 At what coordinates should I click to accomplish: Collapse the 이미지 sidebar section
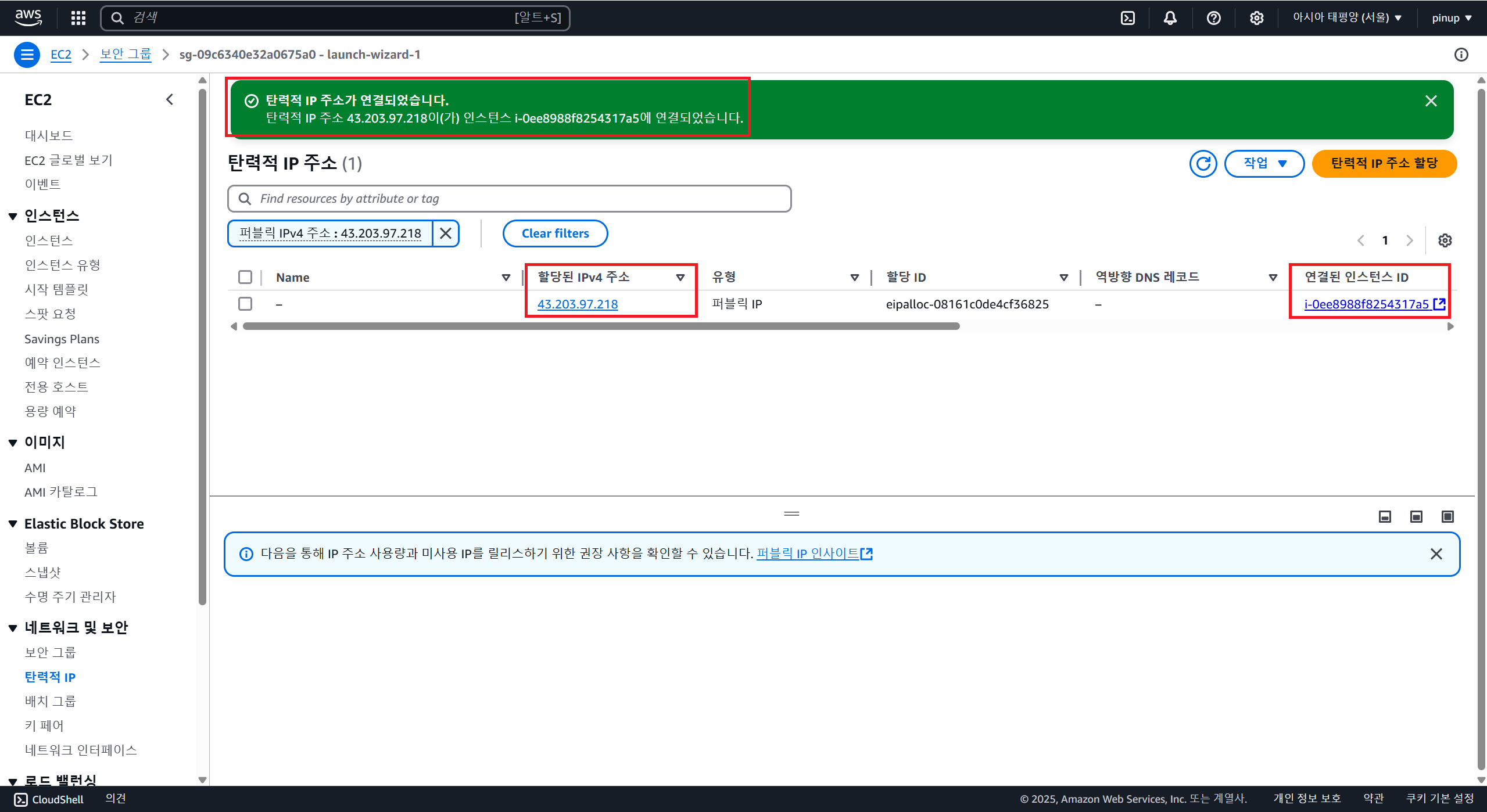(13, 443)
